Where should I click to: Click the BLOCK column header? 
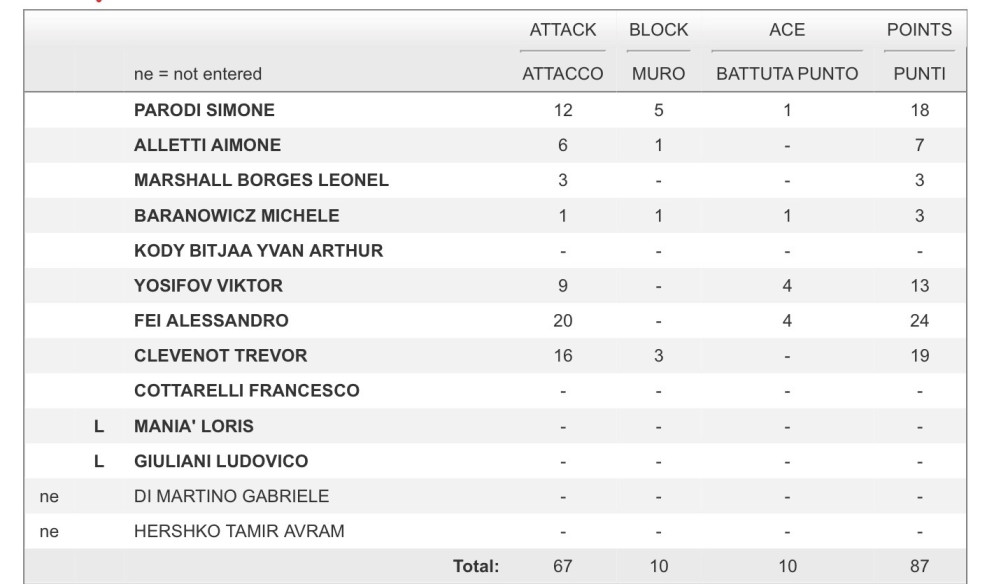click(x=658, y=30)
